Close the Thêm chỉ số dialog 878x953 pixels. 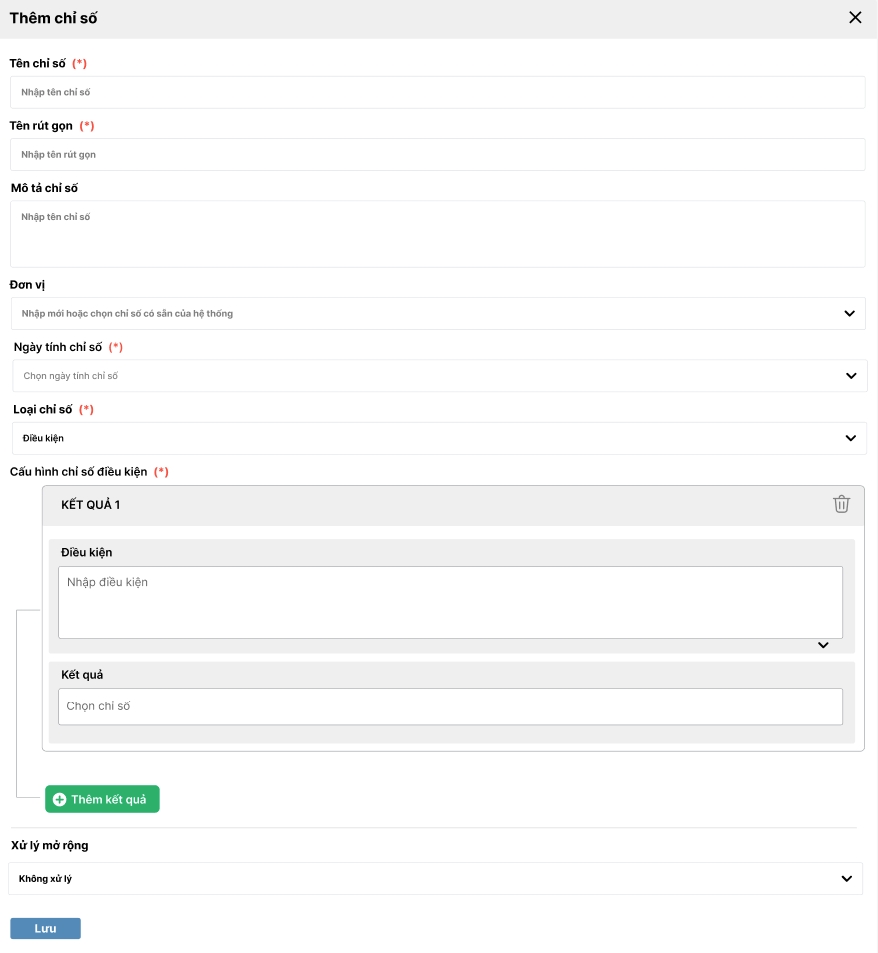(855, 18)
